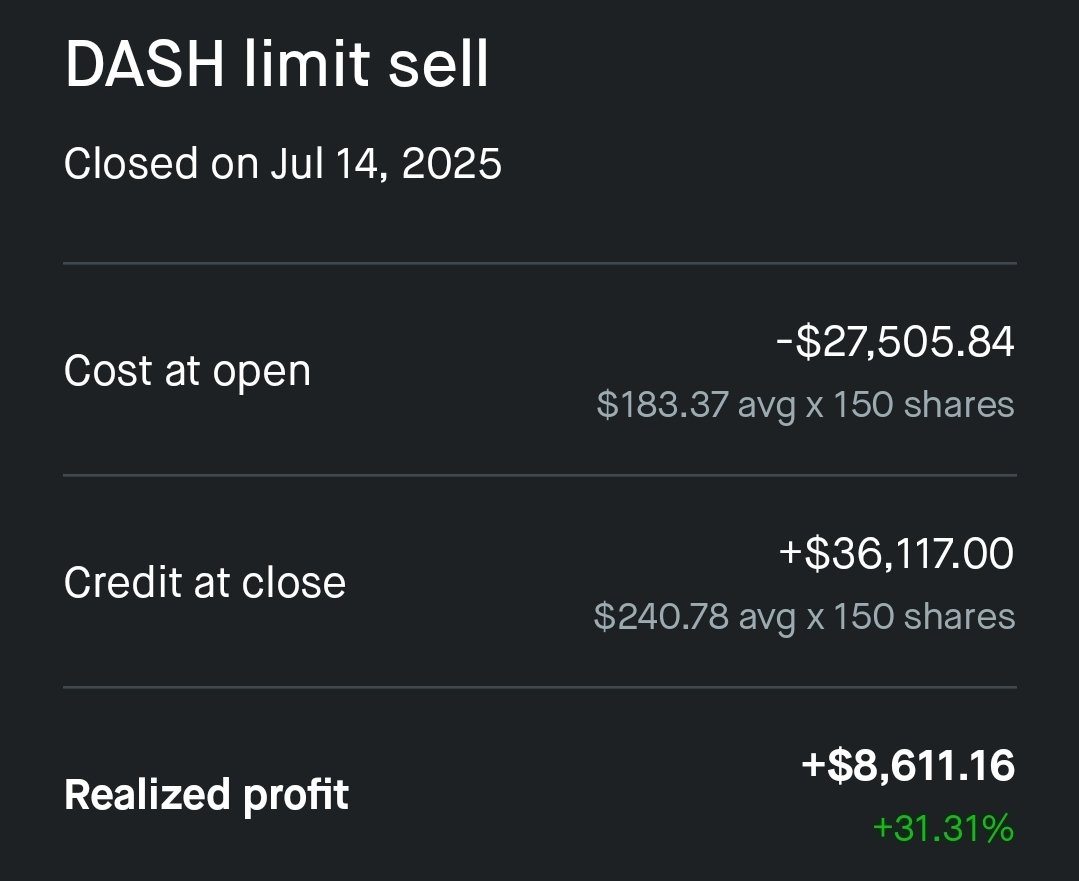Select the -$27,505.84 cost amount
Viewport: 1079px width, 881px height.
coord(895,341)
